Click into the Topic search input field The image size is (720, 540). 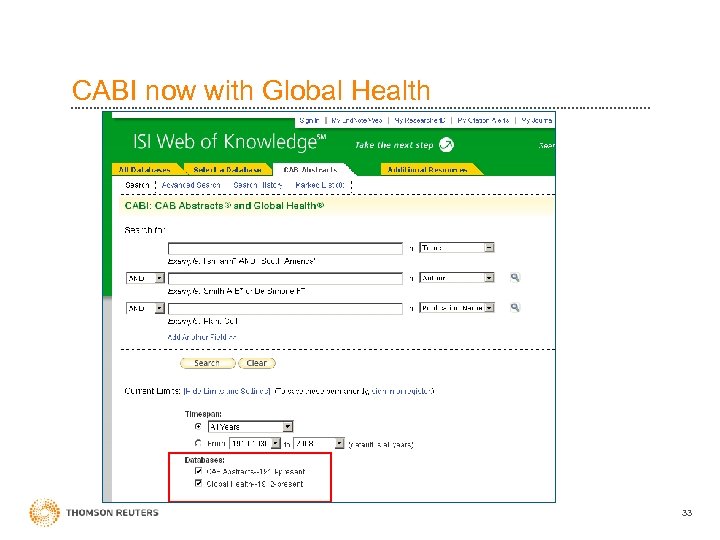pyautogui.click(x=285, y=248)
